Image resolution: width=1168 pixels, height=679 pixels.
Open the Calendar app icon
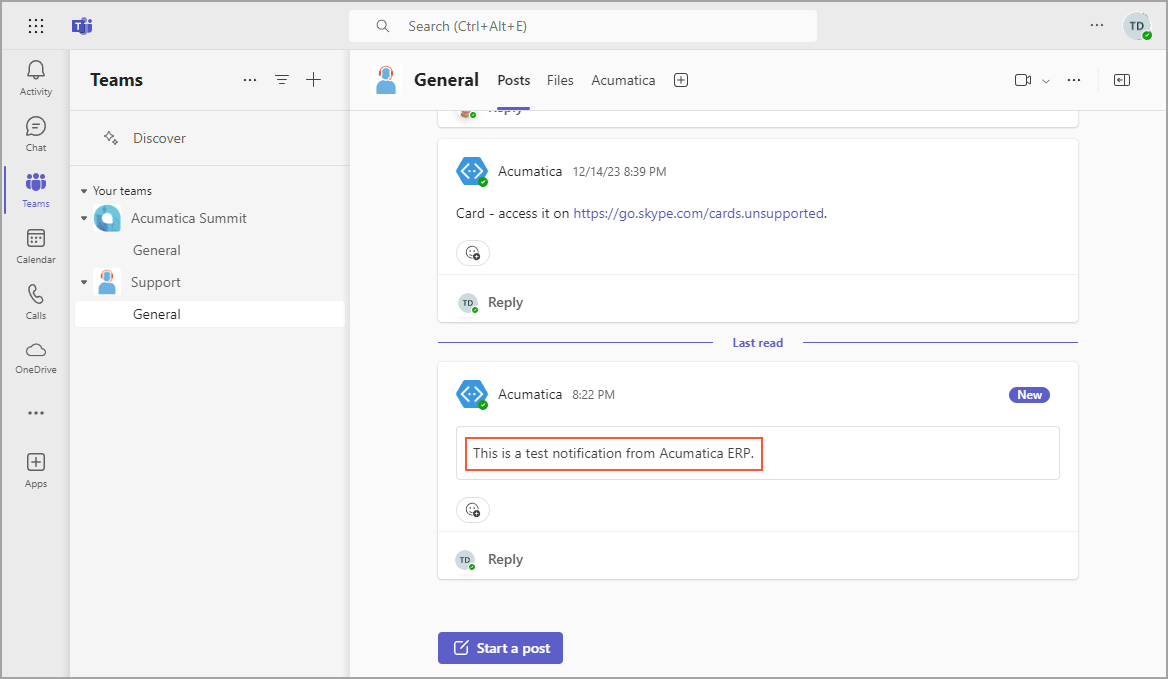coord(36,245)
